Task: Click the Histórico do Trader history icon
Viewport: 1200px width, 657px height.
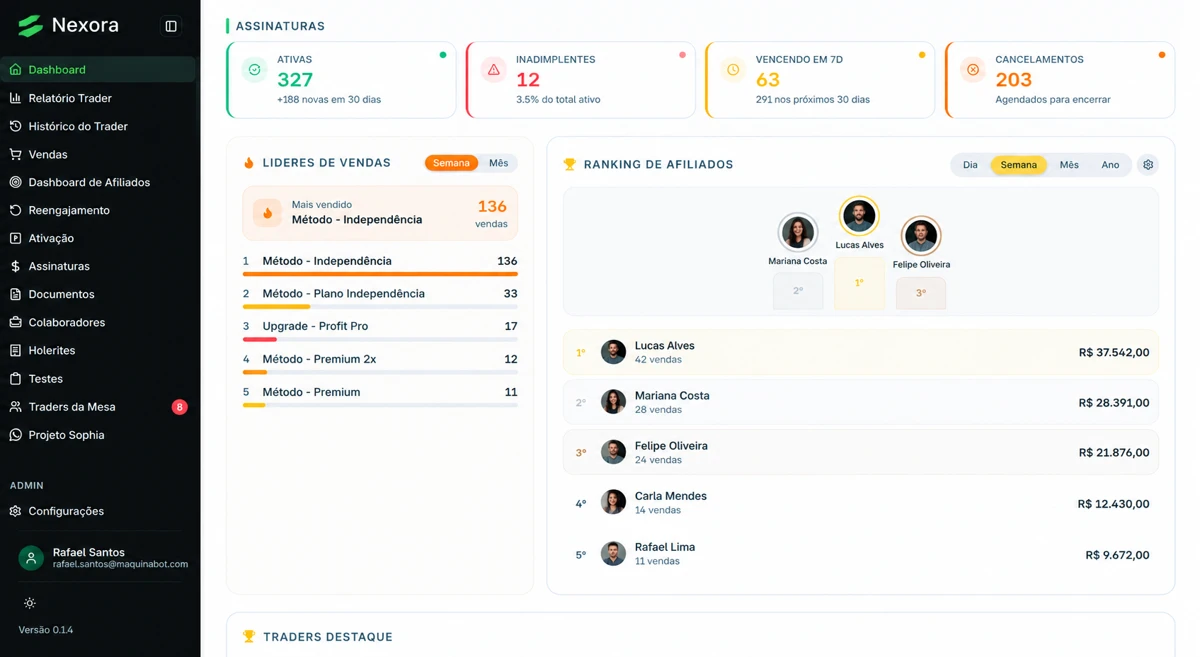Action: coord(15,126)
